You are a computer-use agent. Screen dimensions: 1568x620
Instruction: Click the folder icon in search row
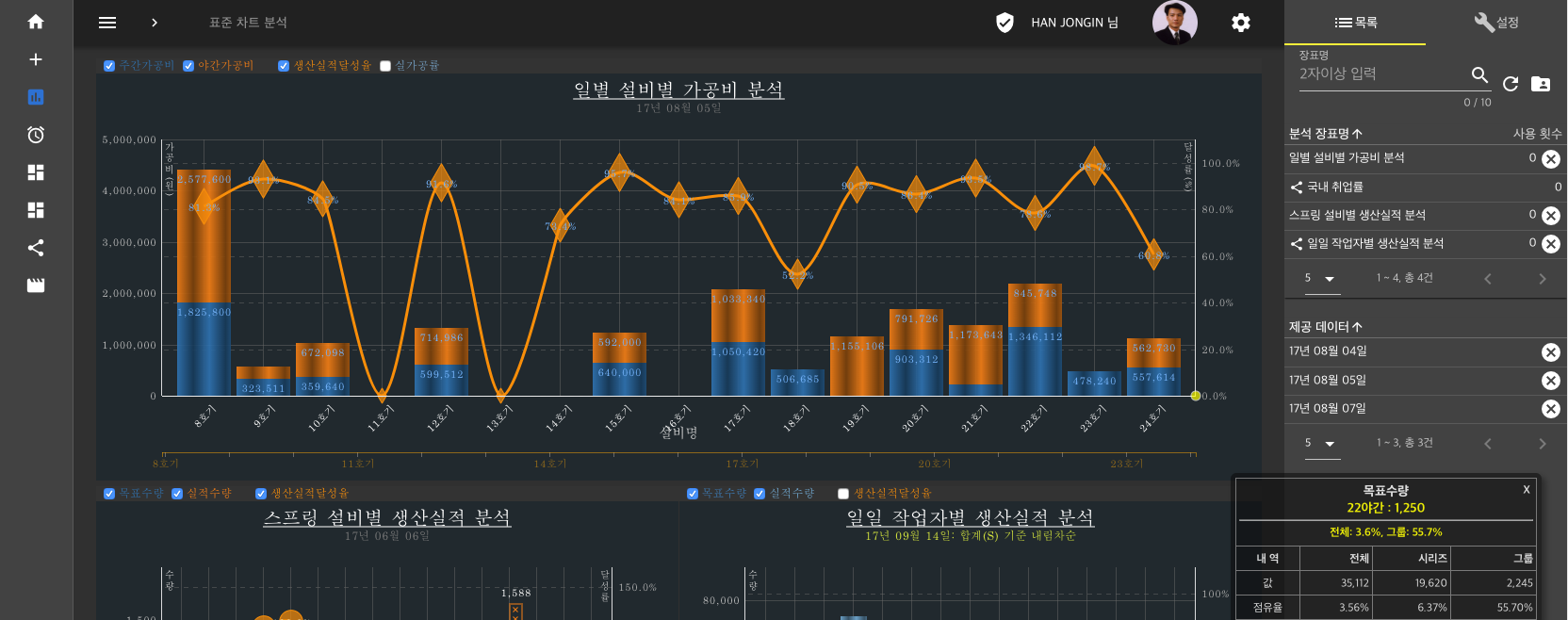[x=1541, y=84]
